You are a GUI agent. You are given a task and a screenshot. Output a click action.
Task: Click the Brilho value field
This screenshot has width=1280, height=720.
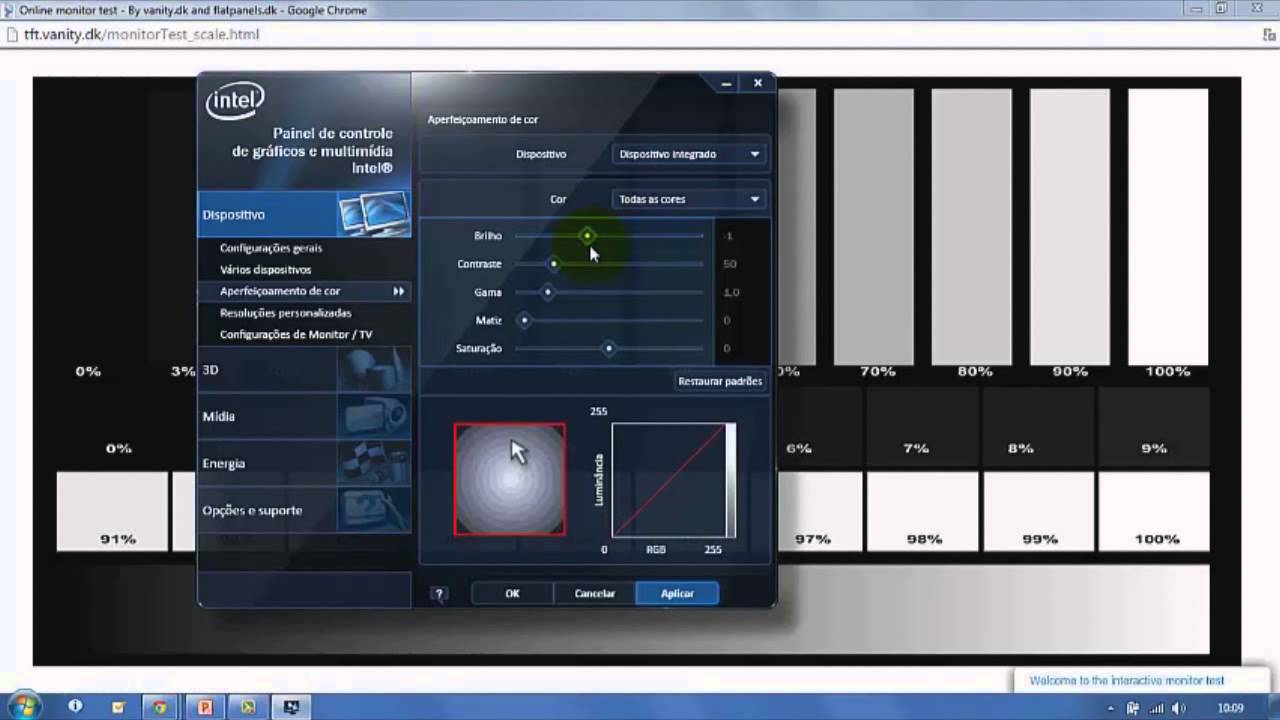click(730, 236)
